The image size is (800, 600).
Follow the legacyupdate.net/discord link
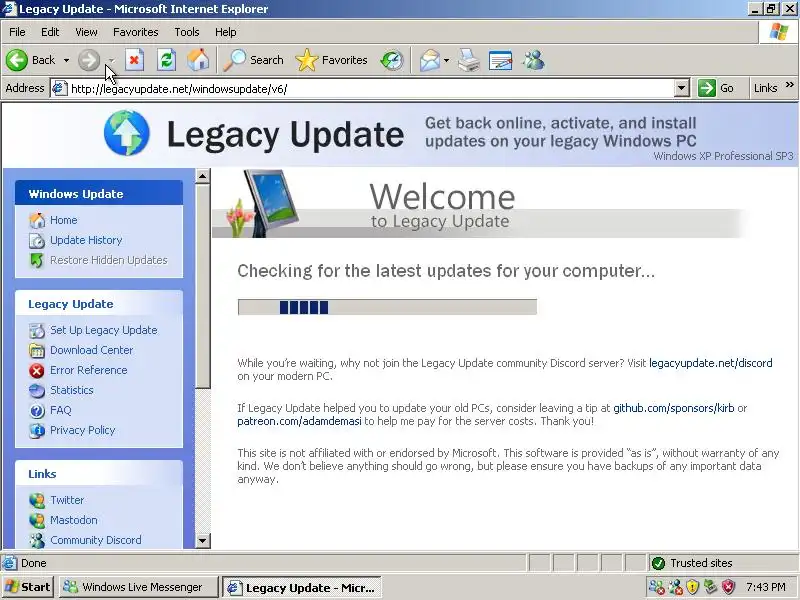point(710,363)
